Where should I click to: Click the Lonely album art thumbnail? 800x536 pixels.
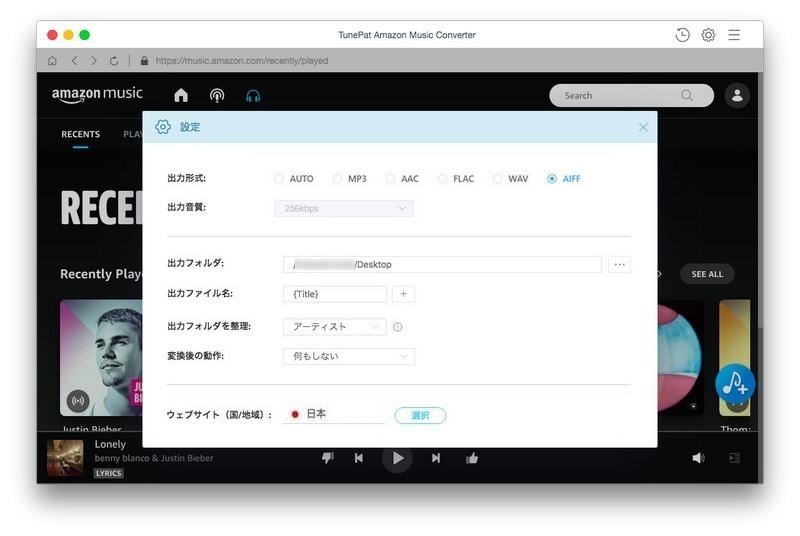click(65, 458)
